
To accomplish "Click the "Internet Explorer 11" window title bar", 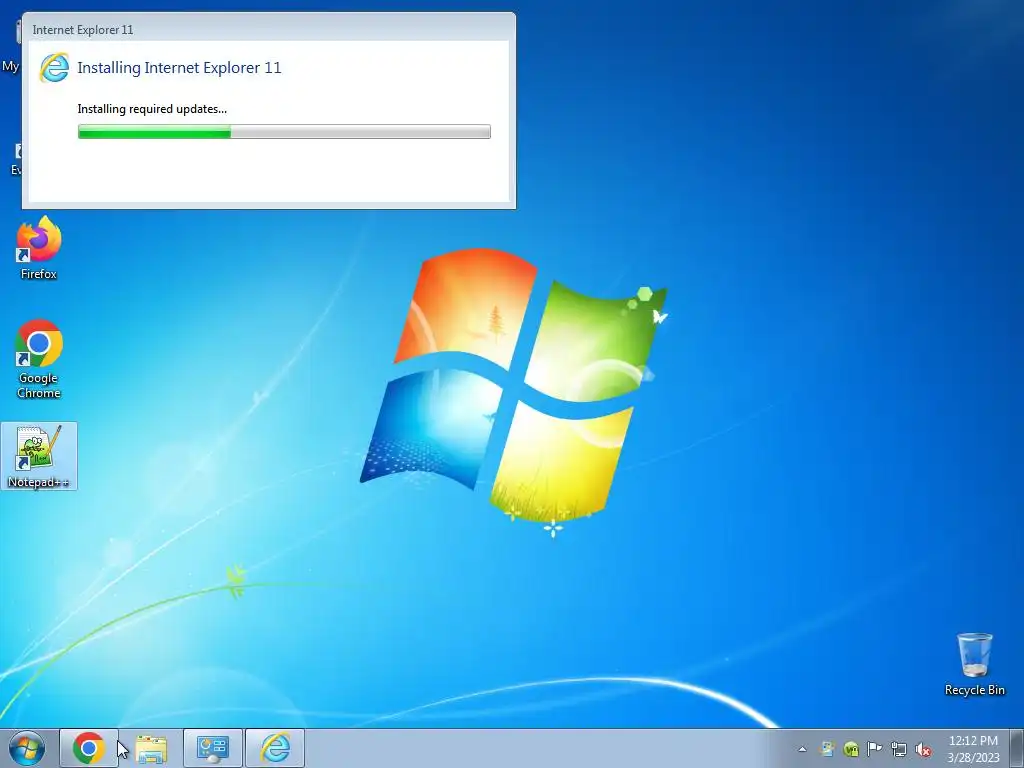I will [268, 29].
